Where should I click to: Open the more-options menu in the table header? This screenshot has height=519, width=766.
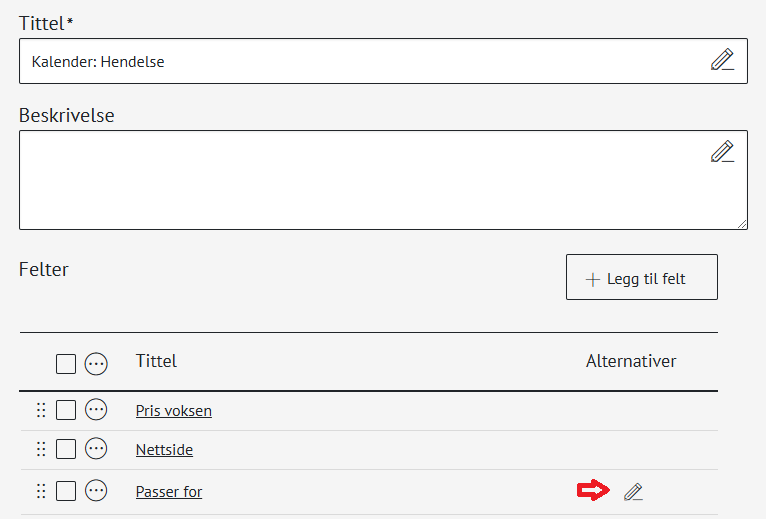96,363
